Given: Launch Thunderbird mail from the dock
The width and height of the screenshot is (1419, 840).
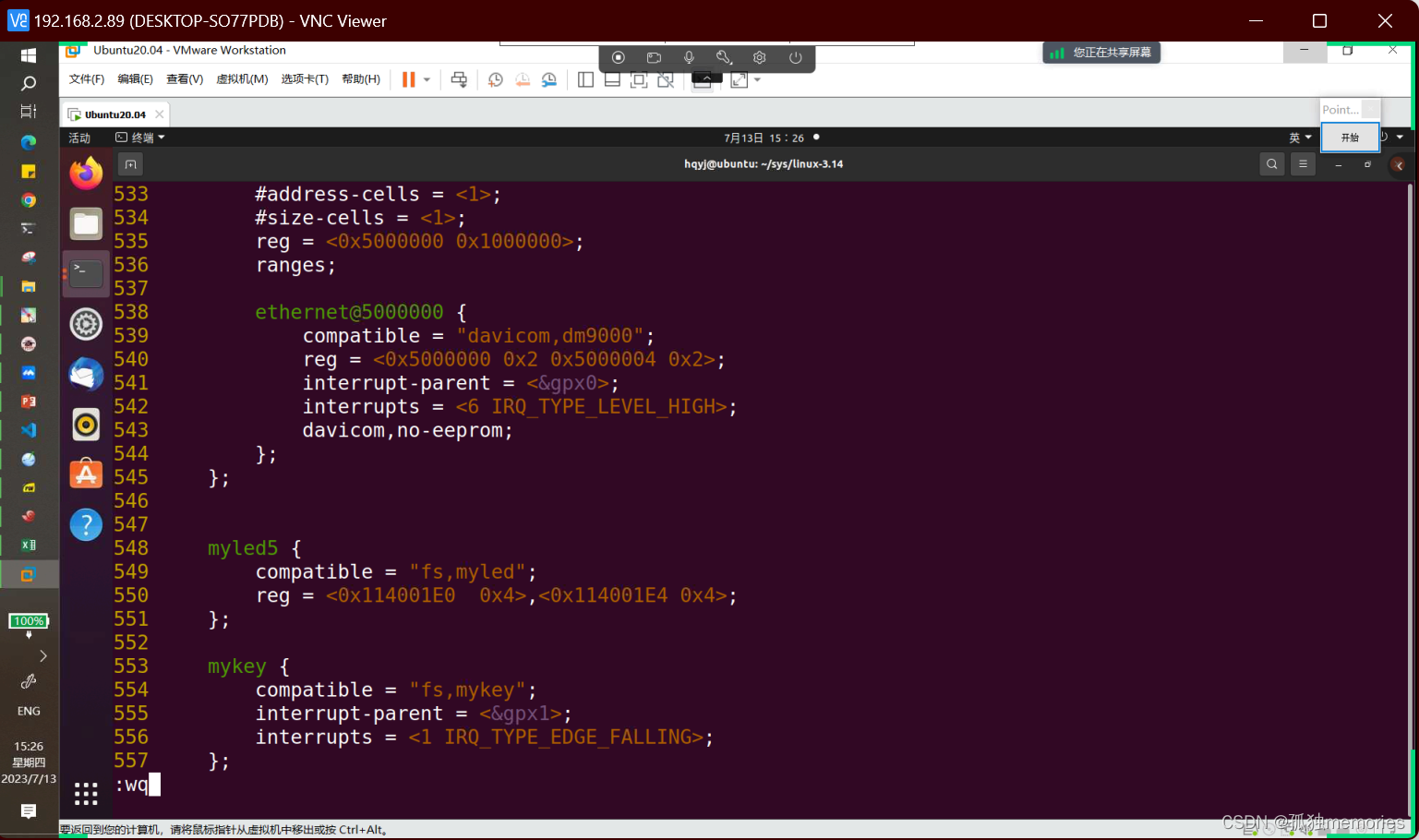Looking at the screenshot, I should pos(86,374).
